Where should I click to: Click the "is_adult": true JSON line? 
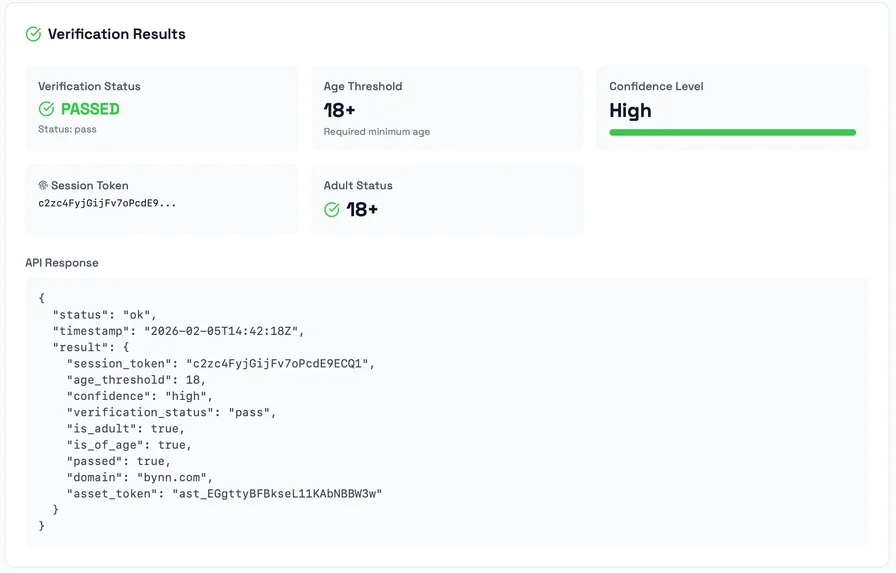point(126,428)
